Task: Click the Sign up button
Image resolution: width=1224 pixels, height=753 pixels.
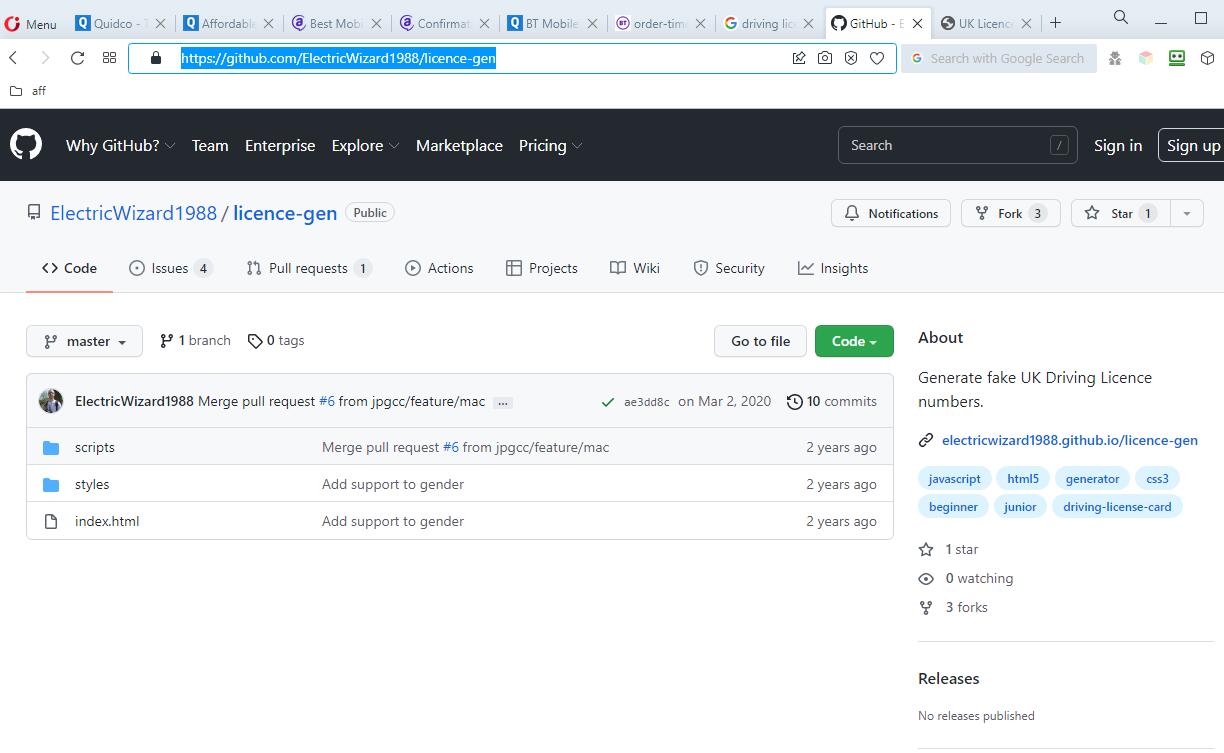Action: click(x=1193, y=145)
